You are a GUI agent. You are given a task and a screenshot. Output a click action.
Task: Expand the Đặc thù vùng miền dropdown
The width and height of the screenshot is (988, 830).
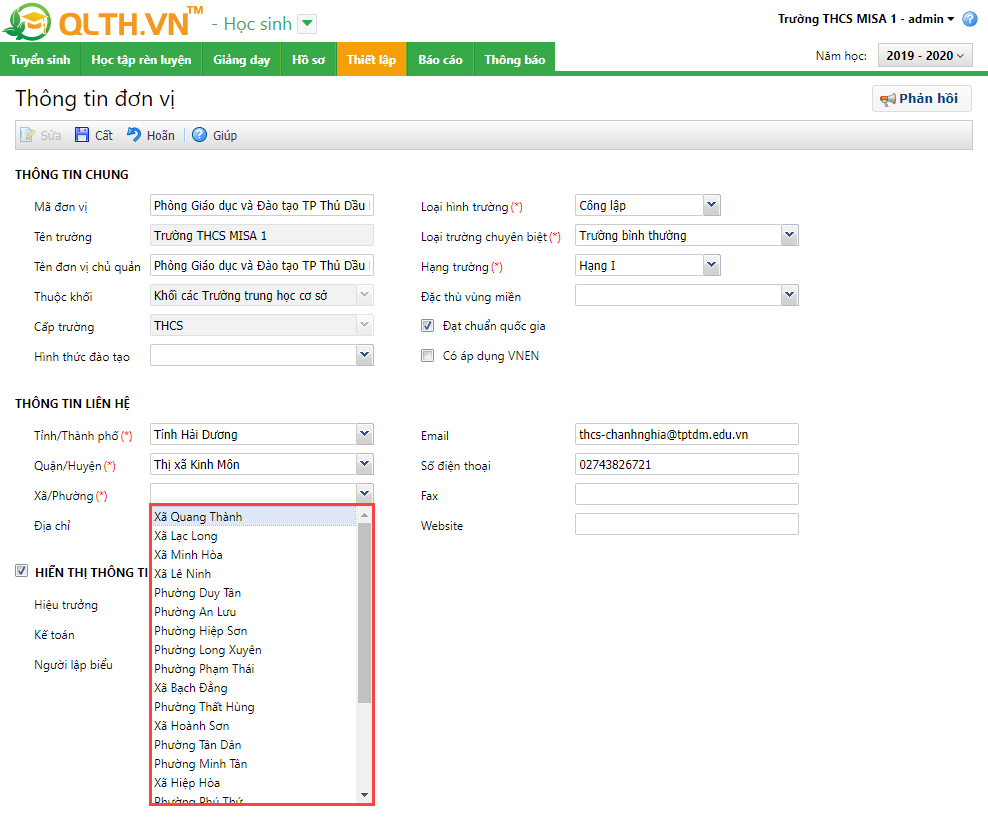click(790, 295)
